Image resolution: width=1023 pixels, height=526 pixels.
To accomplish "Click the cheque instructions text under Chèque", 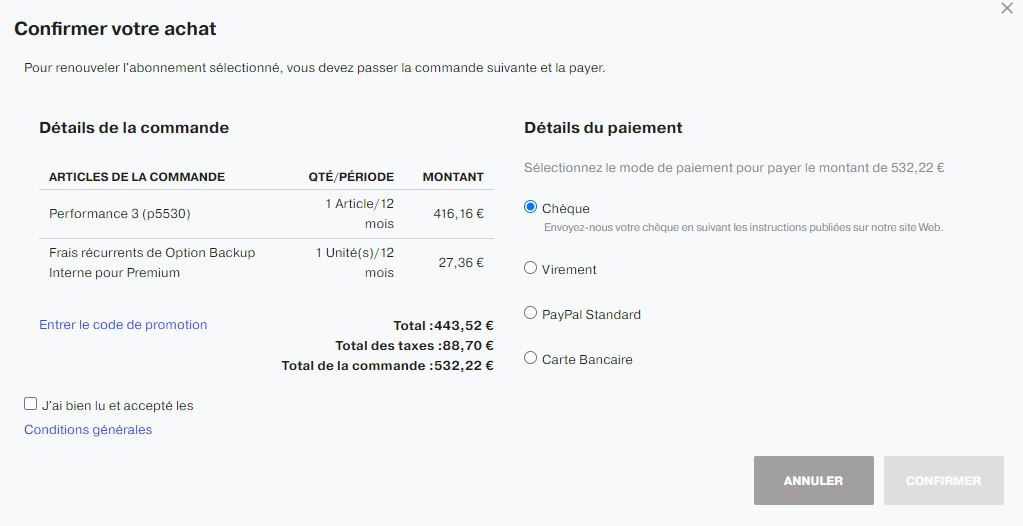I will pyautogui.click(x=744, y=228).
